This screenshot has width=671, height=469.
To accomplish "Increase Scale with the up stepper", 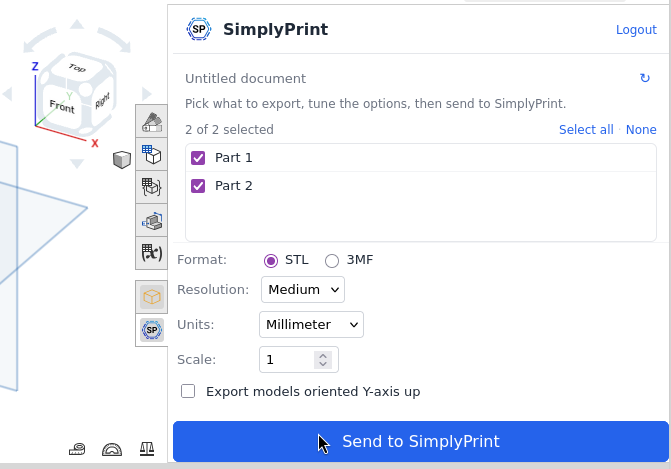I will coord(323,356).
